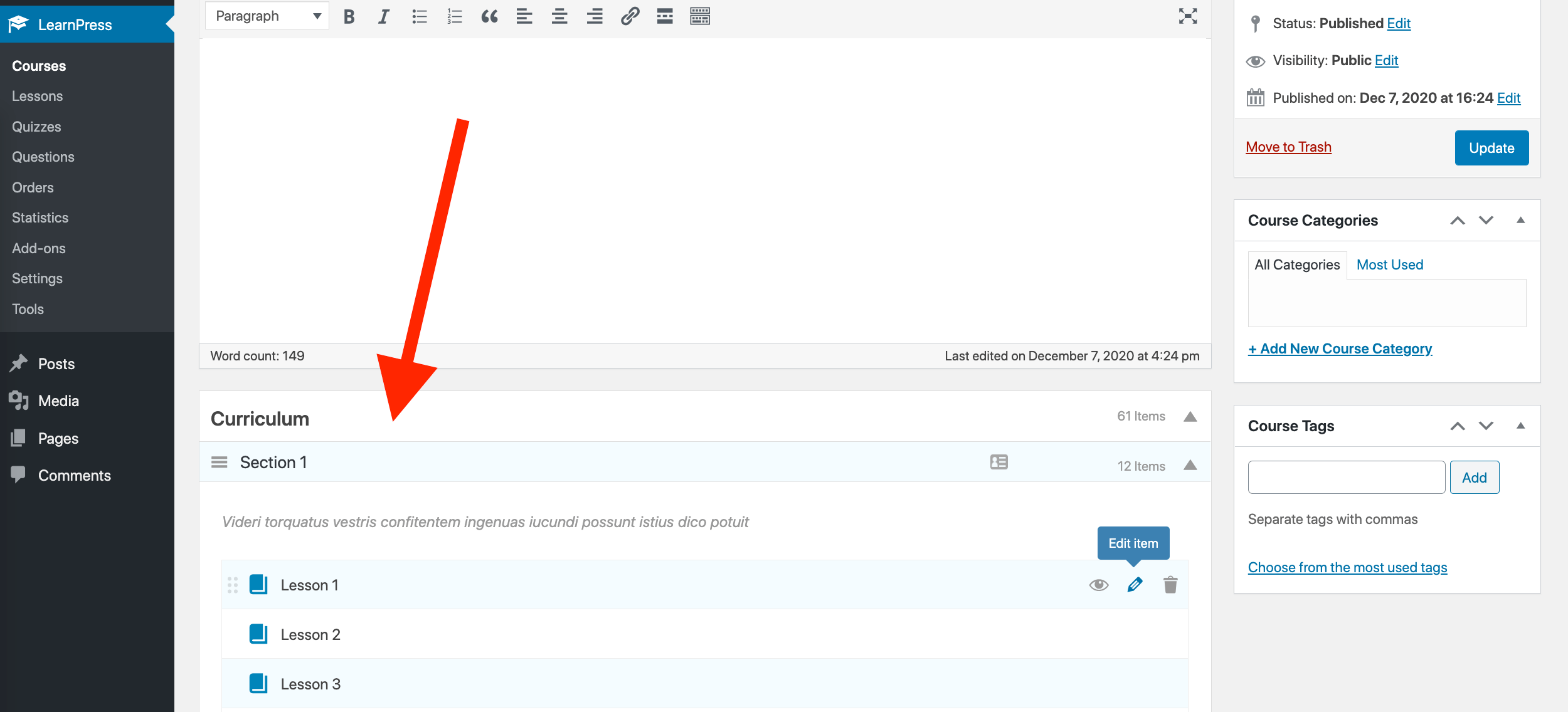1568x712 pixels.
Task: Open Statistics in sidebar
Action: [40, 217]
